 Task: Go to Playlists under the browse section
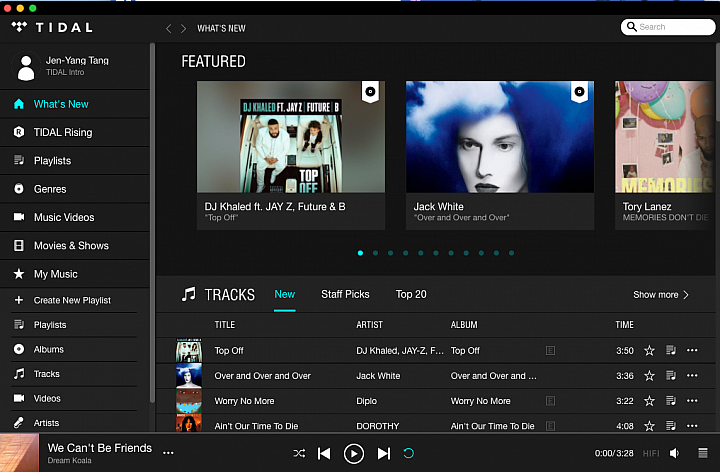pyautogui.click(x=74, y=161)
